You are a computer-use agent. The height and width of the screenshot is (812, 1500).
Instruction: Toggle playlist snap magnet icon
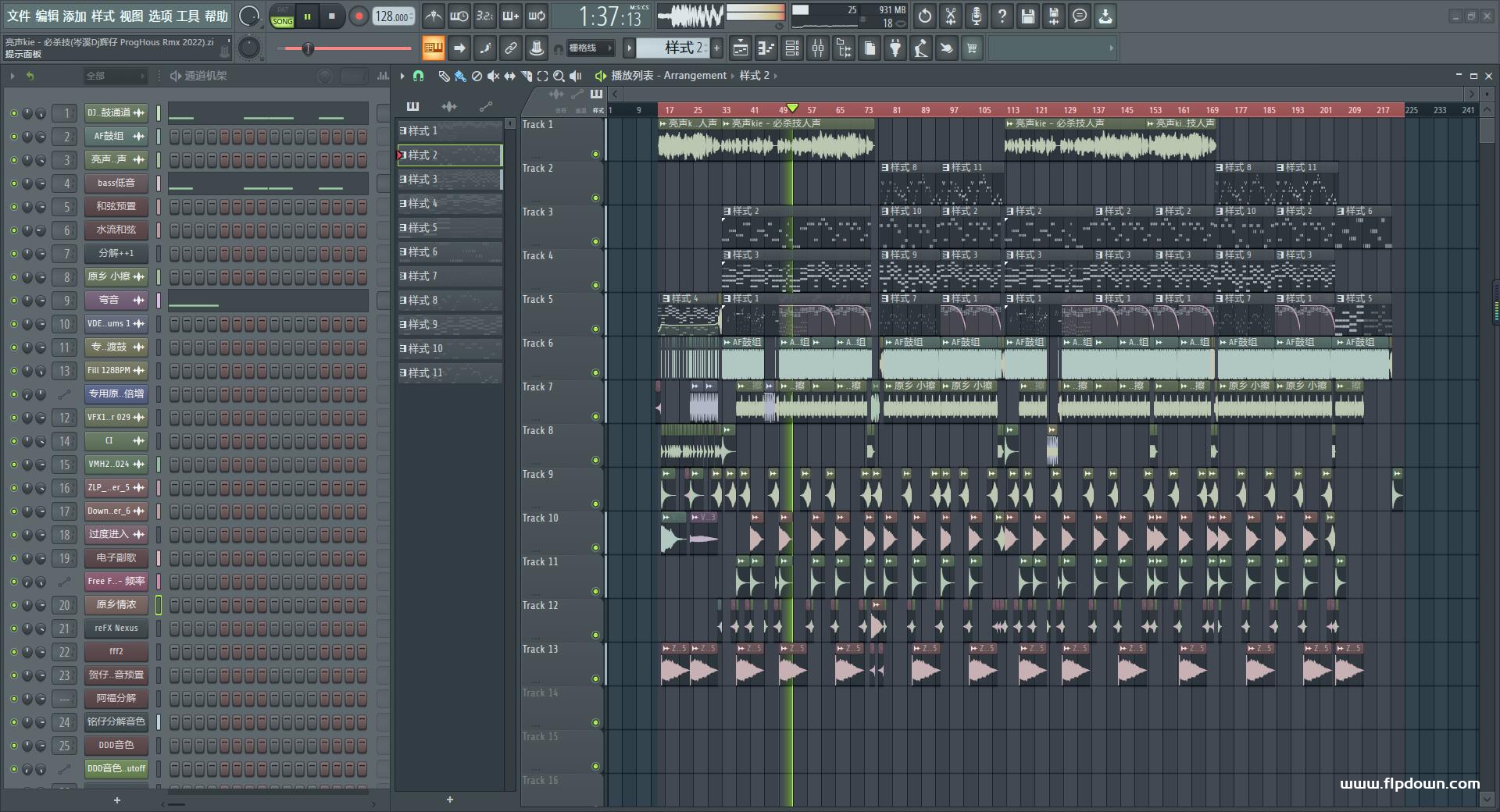point(419,76)
